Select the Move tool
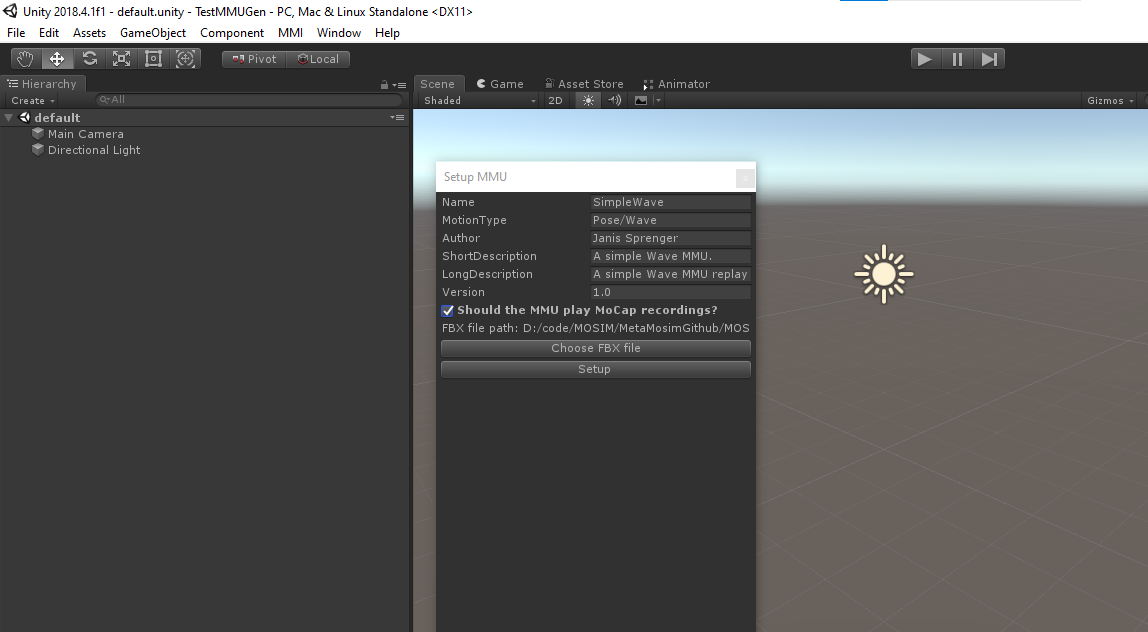 (x=57, y=59)
